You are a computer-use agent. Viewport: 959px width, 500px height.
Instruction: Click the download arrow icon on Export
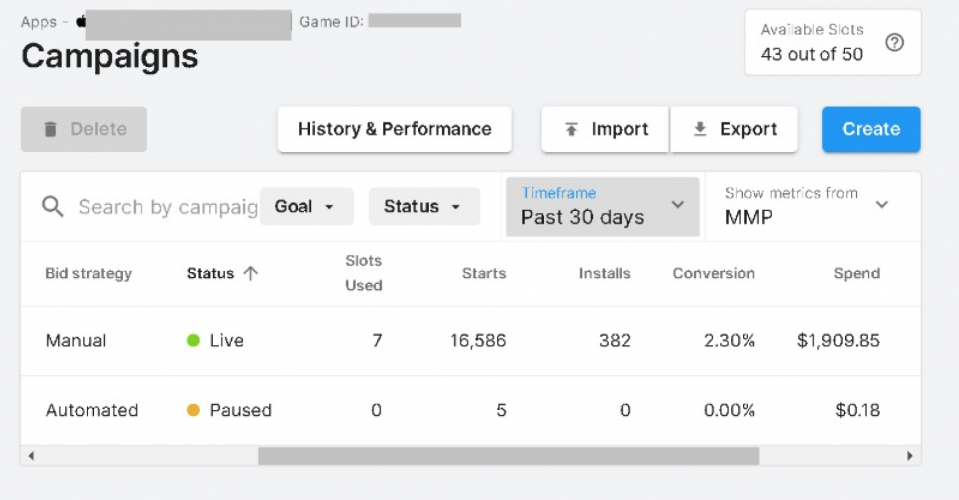pos(700,130)
